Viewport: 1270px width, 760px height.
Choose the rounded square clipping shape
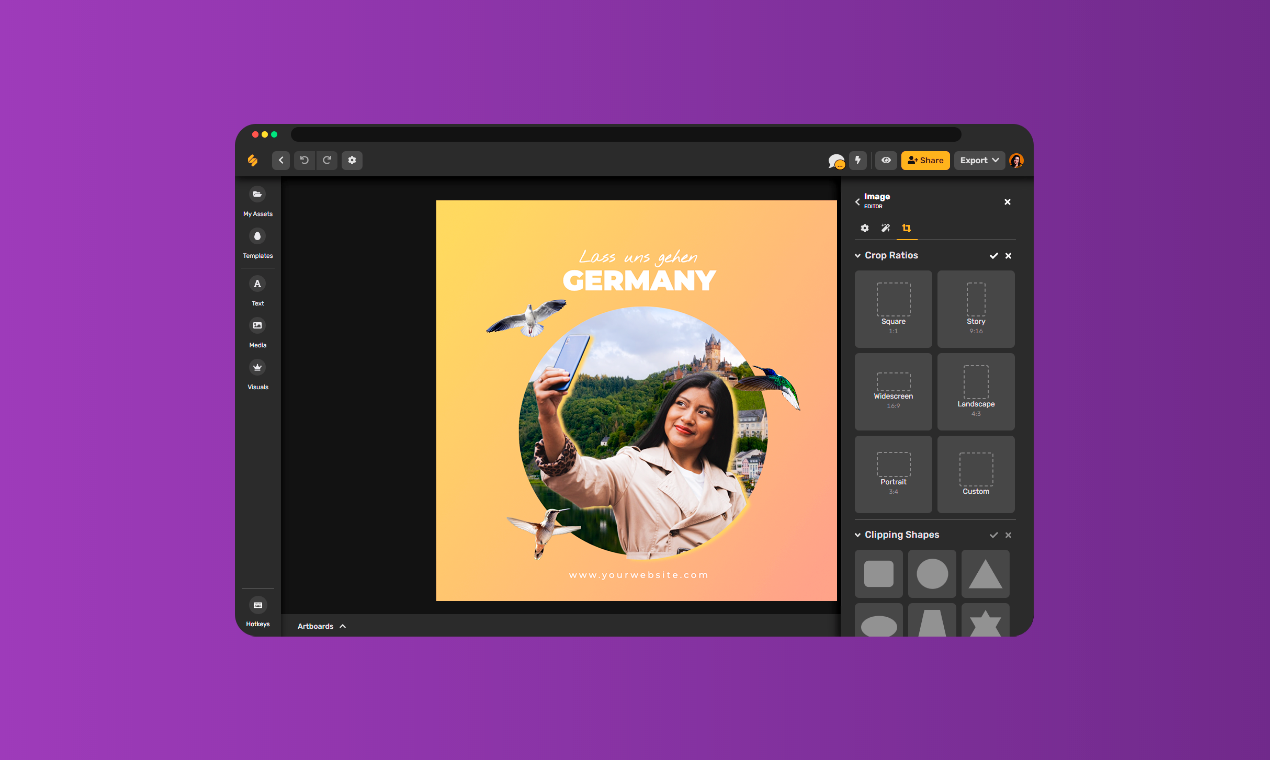point(879,574)
